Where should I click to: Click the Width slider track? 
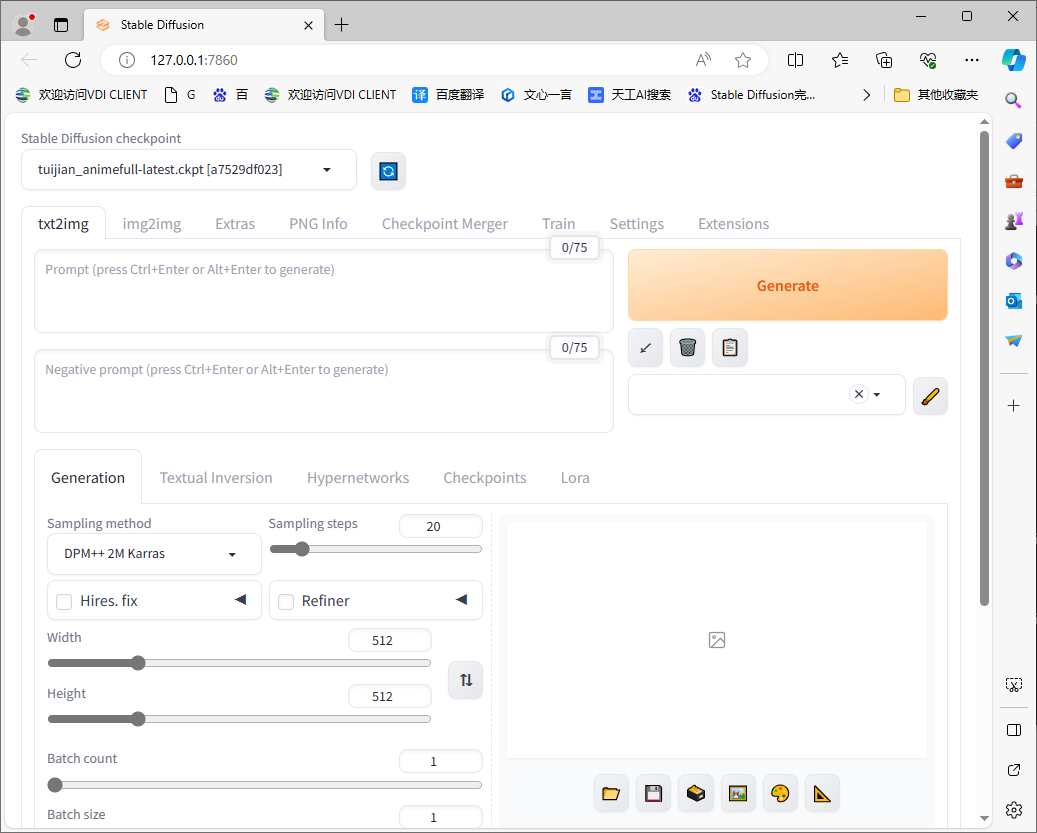click(x=239, y=663)
